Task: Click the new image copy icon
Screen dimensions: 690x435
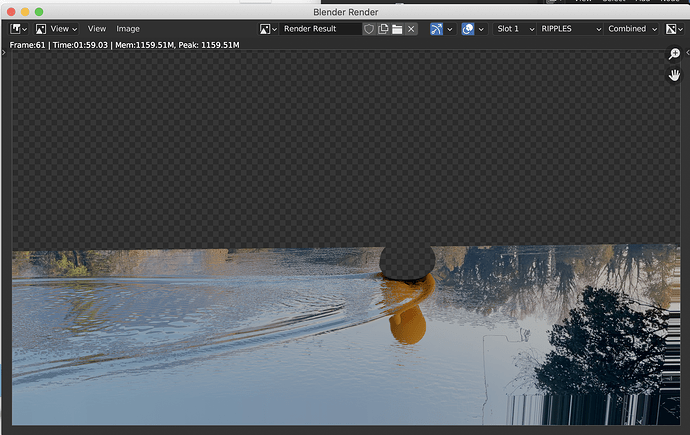Action: tap(383, 29)
